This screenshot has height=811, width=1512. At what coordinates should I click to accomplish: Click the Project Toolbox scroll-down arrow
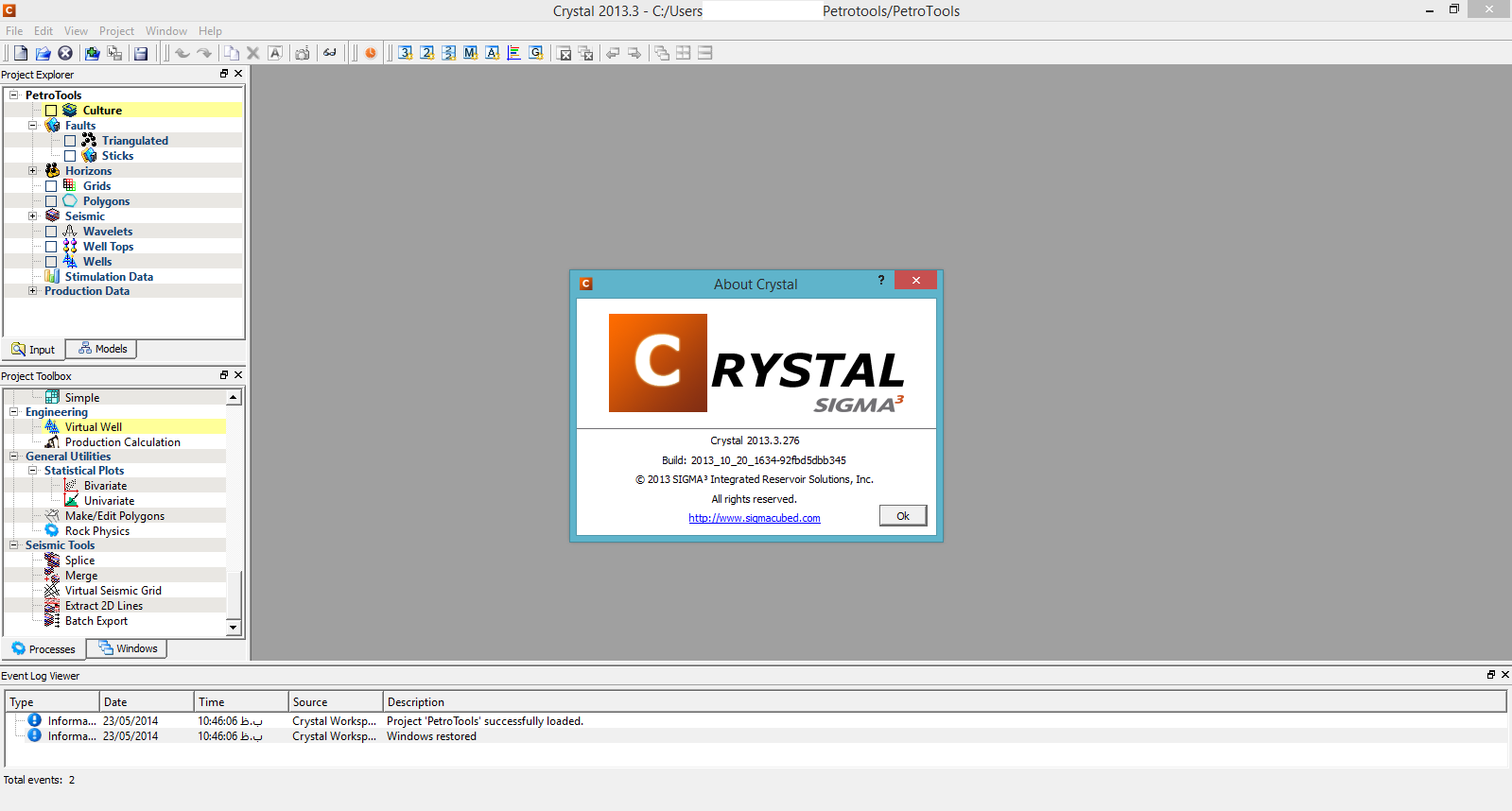point(234,627)
